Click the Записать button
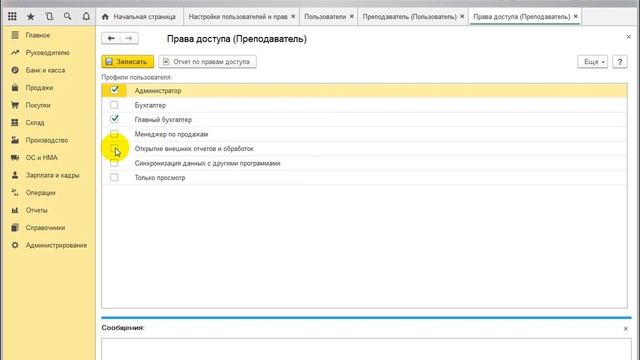The image size is (640, 360). pos(127,62)
